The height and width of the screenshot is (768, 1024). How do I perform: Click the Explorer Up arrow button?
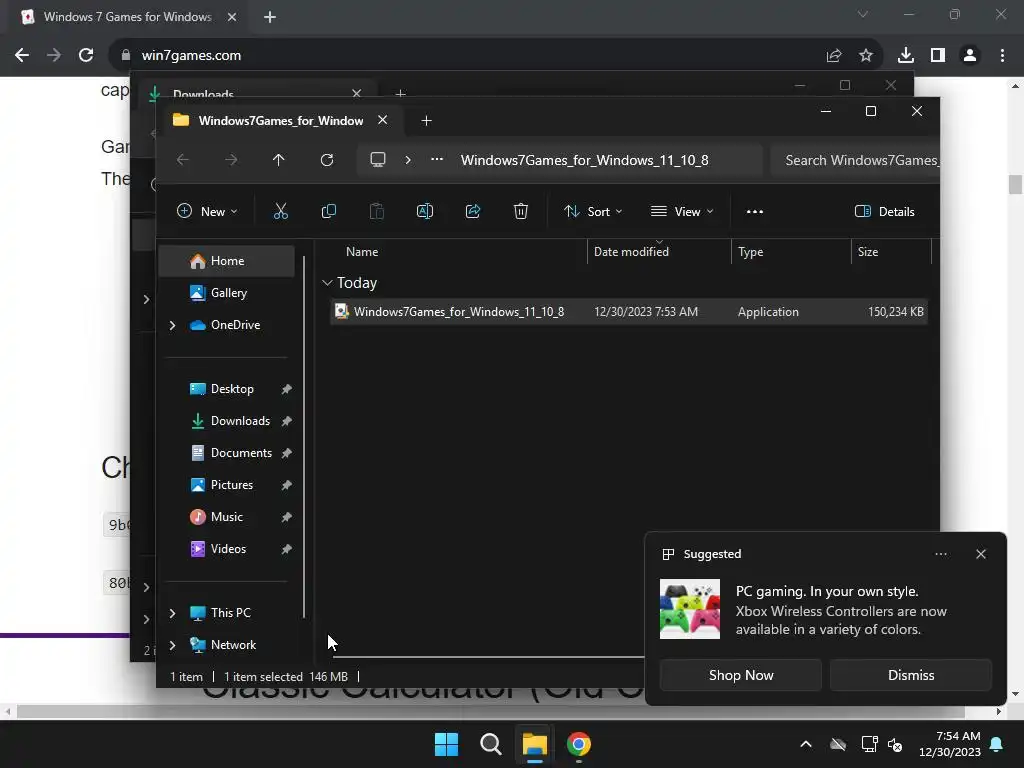pos(279,160)
